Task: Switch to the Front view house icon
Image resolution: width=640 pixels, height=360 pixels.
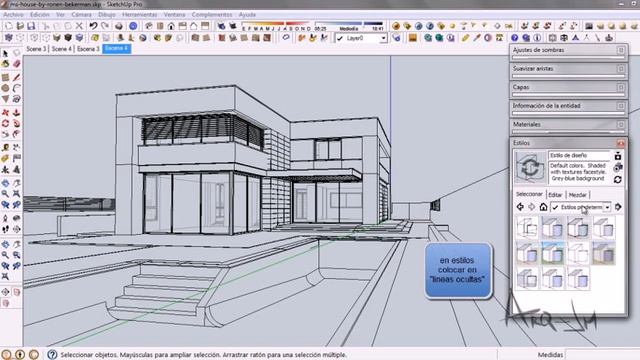Action: pyautogui.click(x=171, y=26)
